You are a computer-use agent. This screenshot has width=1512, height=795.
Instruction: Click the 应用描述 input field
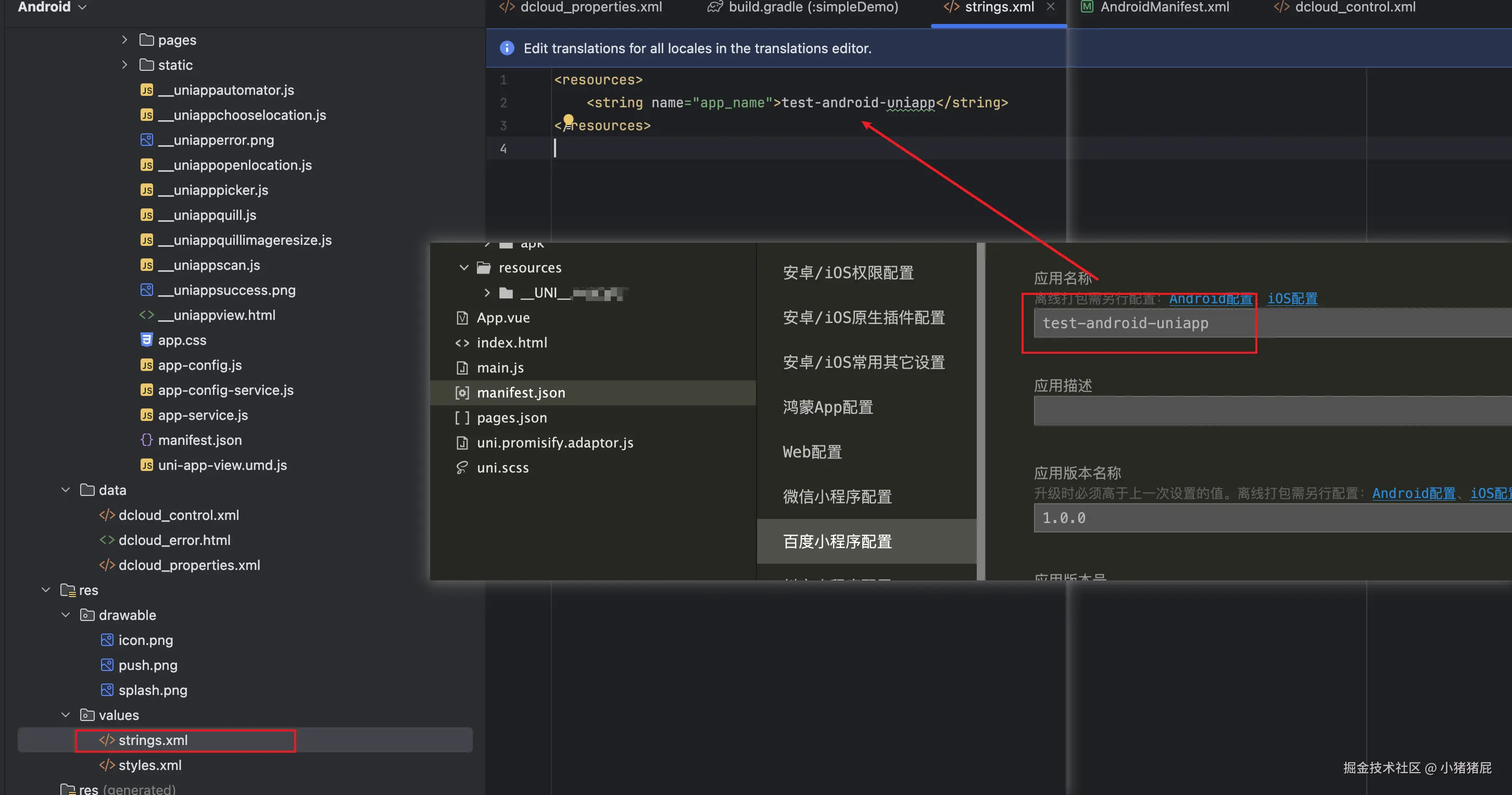tap(1272, 411)
